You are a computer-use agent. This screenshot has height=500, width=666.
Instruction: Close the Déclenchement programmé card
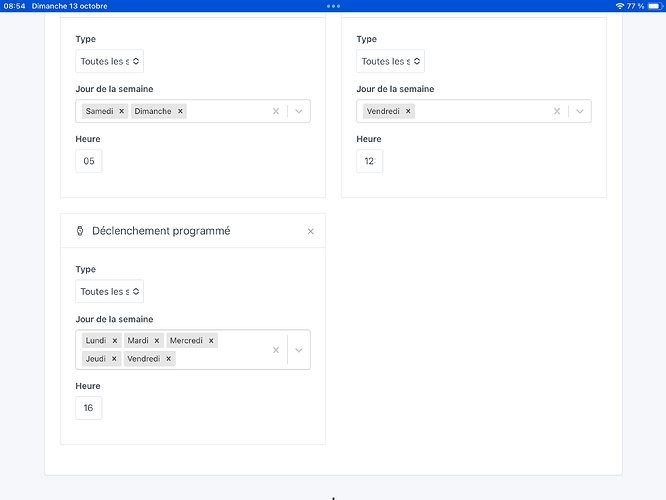[x=310, y=231]
